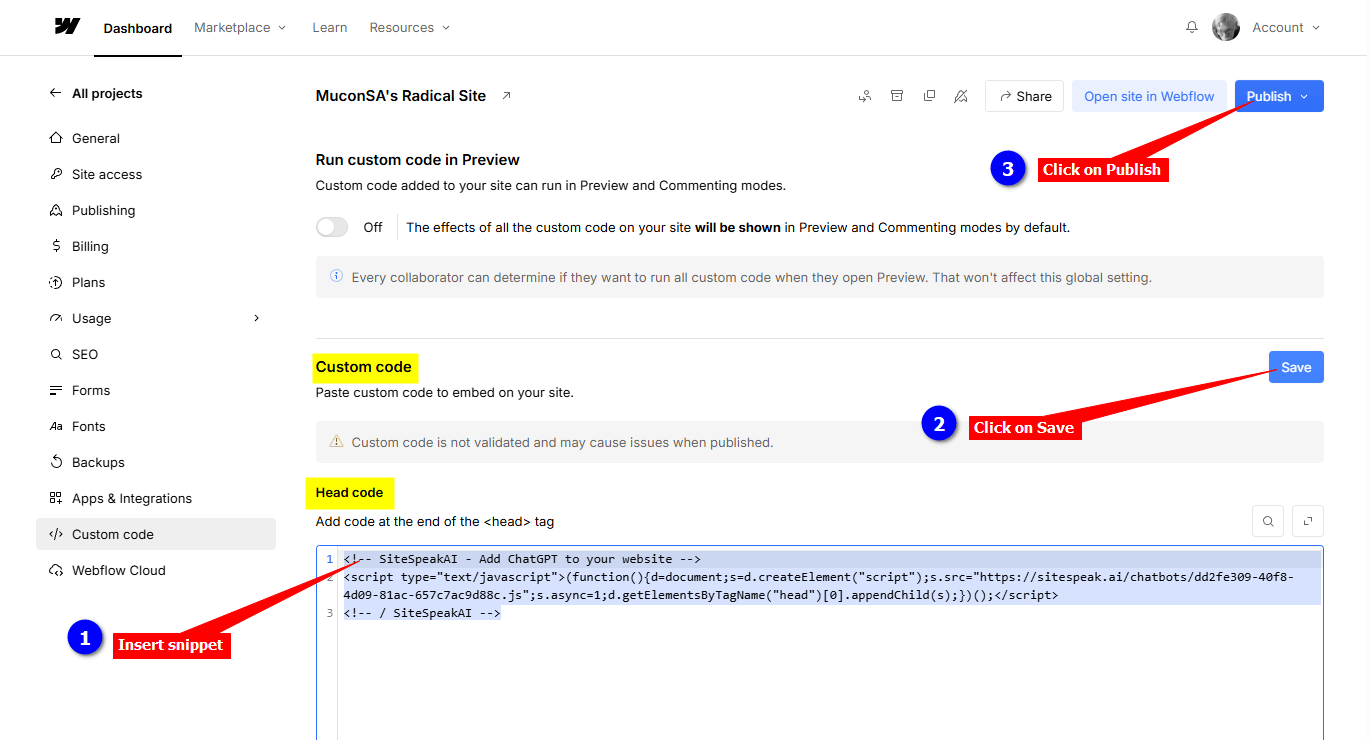The width and height of the screenshot is (1369, 740).
Task: Click the Backups history icon
Action: [56, 462]
